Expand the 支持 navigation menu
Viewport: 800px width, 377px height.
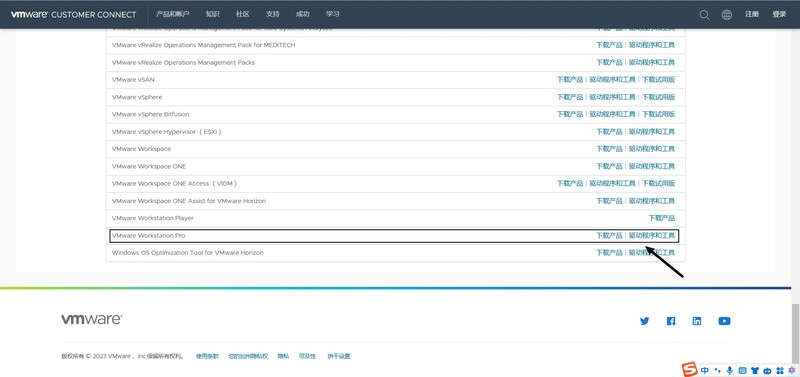tap(272, 14)
